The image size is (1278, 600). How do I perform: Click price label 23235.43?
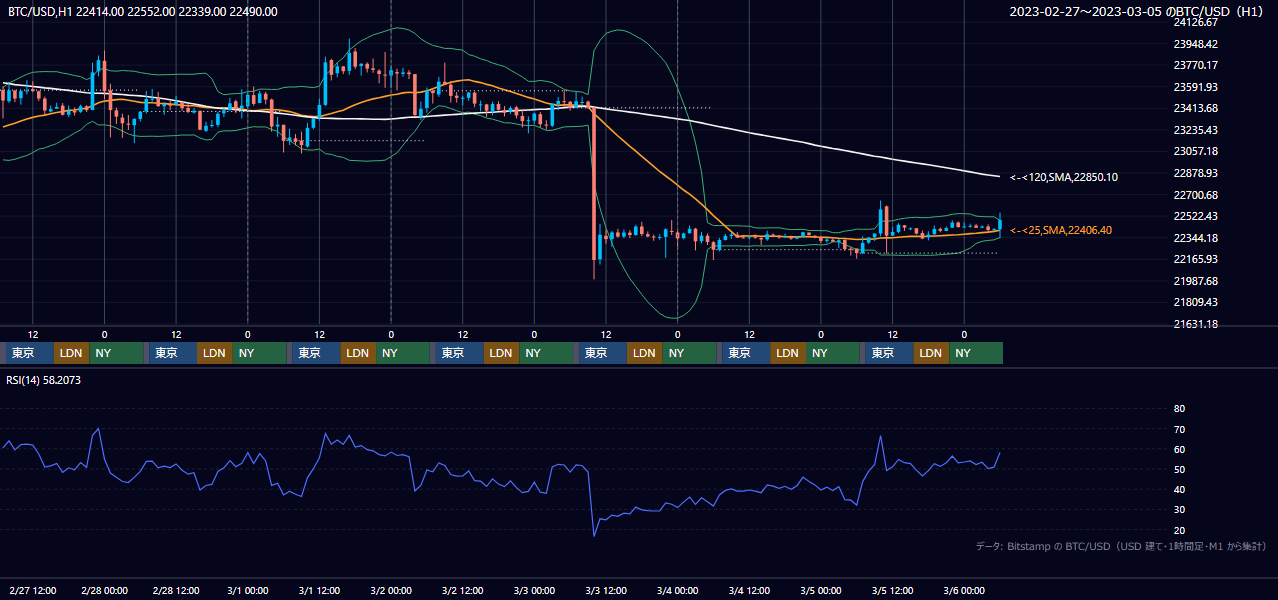(x=1195, y=130)
